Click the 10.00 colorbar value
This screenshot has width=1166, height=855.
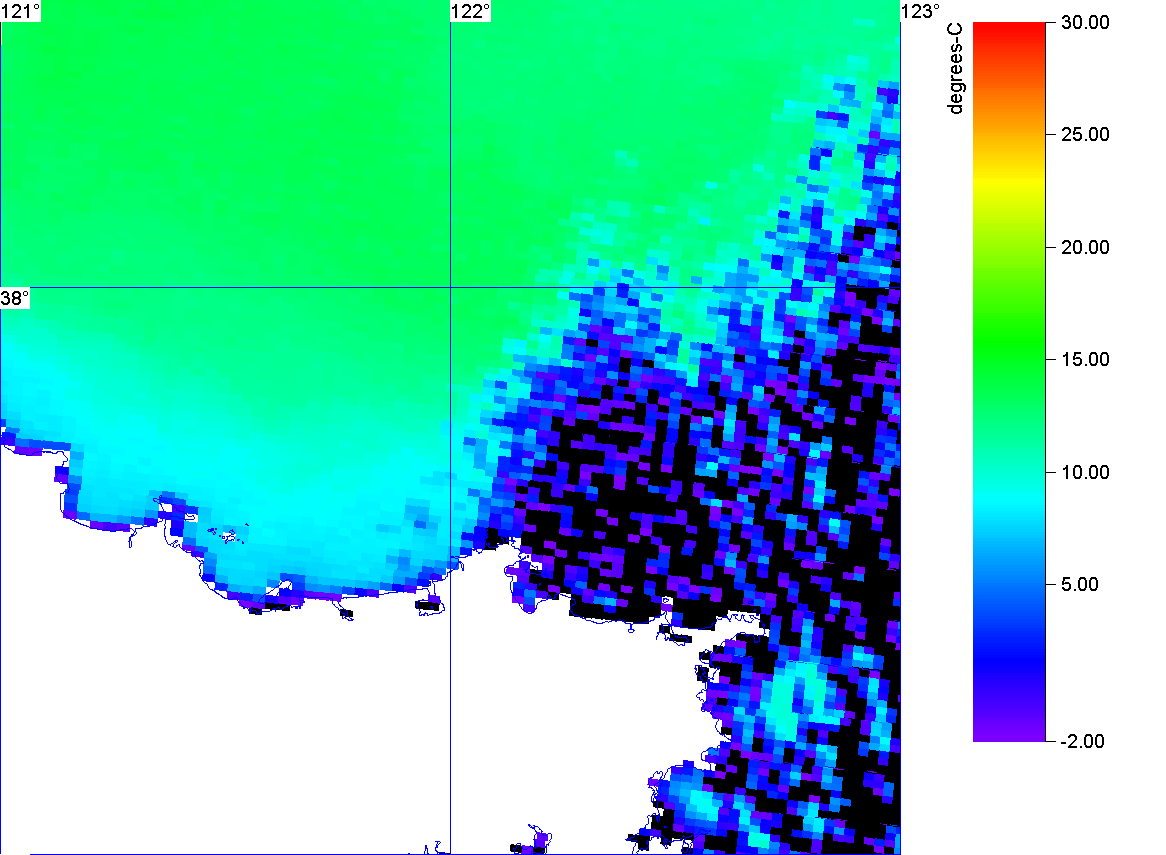point(1085,472)
